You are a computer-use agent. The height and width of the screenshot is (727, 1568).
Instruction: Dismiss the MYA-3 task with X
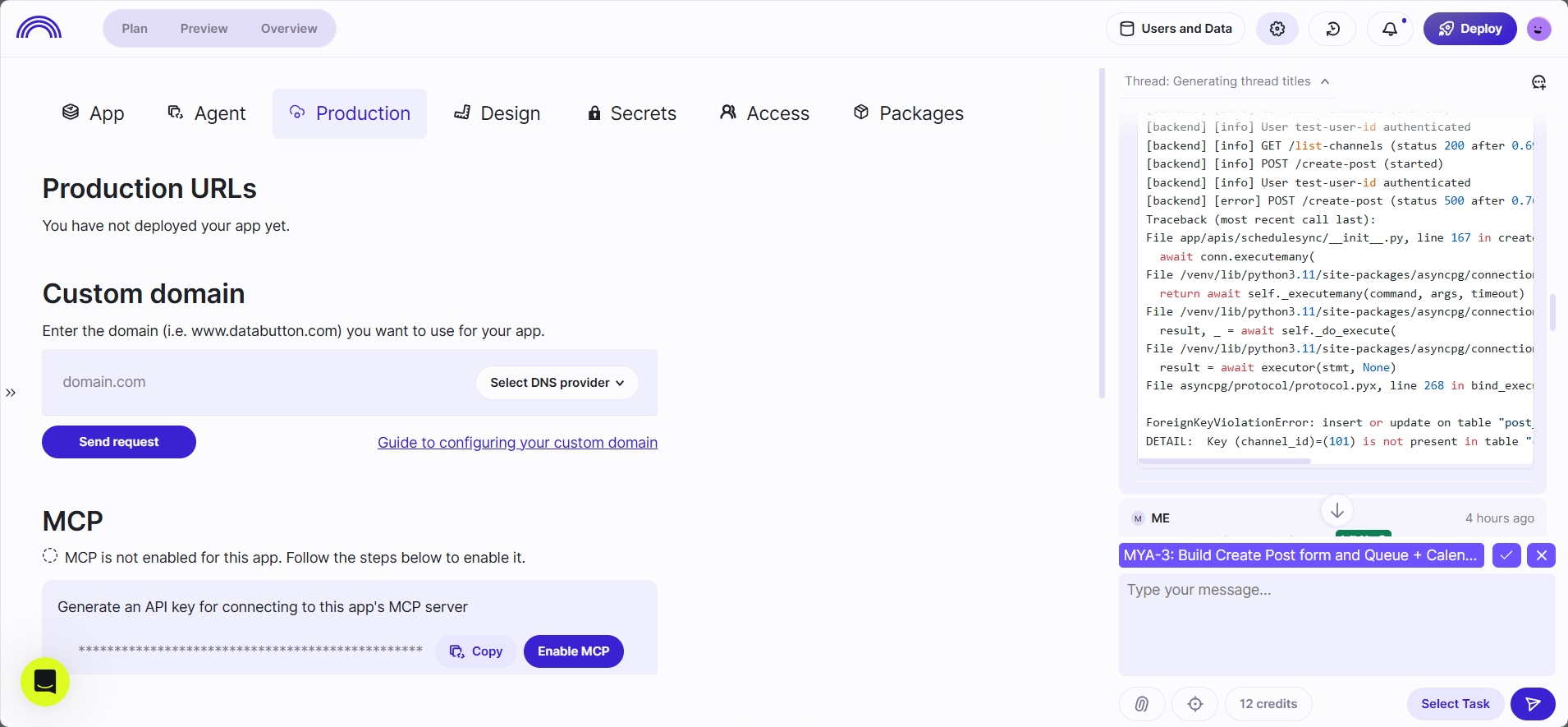point(1542,555)
